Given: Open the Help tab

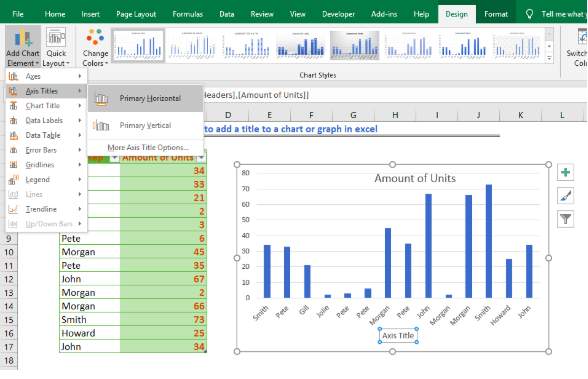Looking at the screenshot, I should click(x=421, y=14).
